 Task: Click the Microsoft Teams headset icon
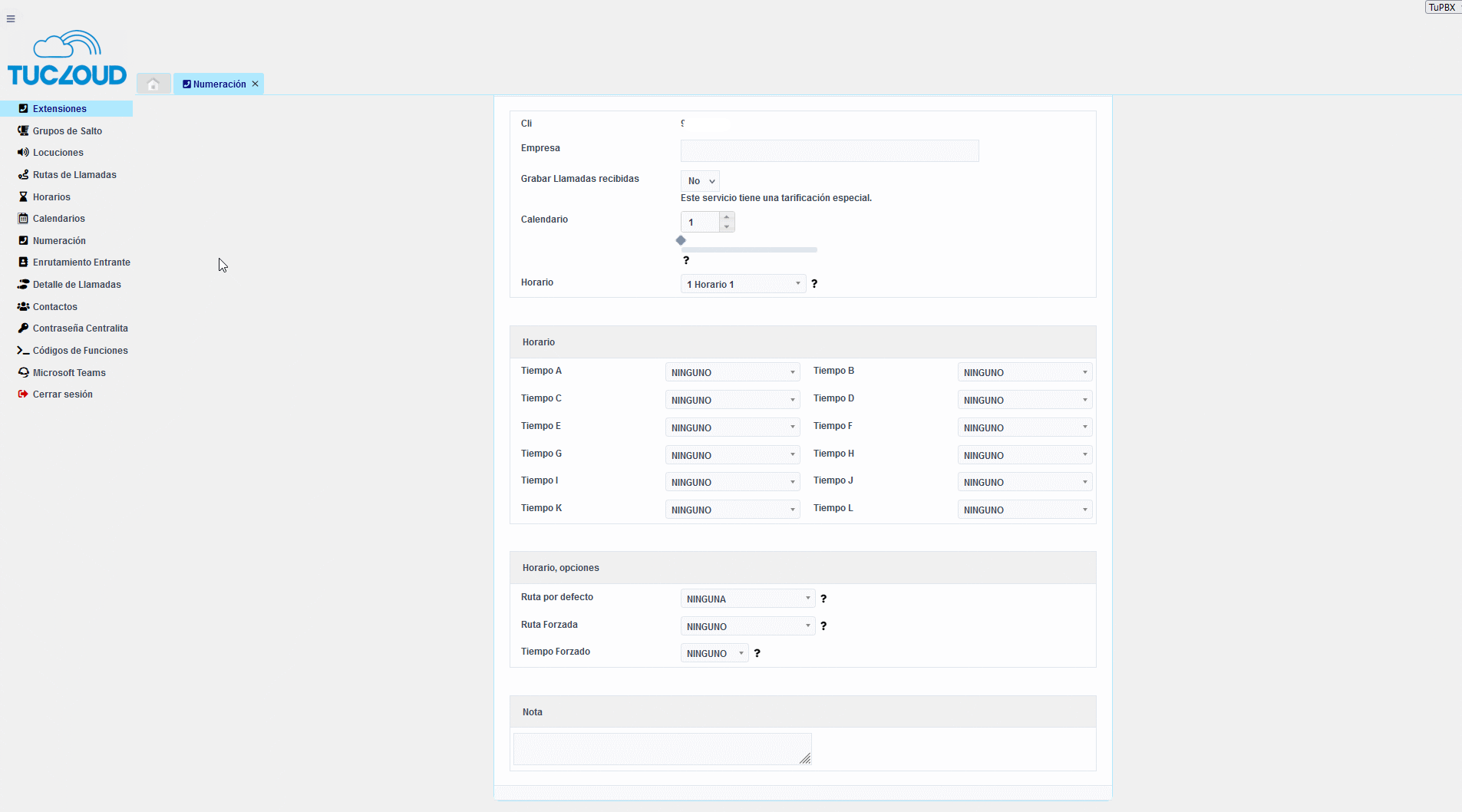coord(23,373)
